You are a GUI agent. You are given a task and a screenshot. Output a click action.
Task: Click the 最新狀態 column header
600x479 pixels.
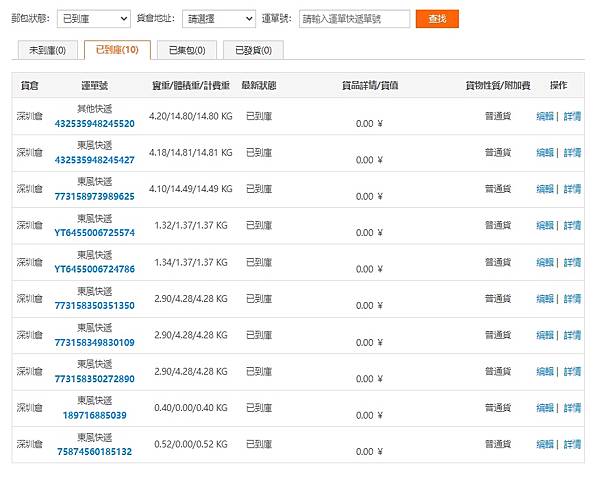coord(259,85)
